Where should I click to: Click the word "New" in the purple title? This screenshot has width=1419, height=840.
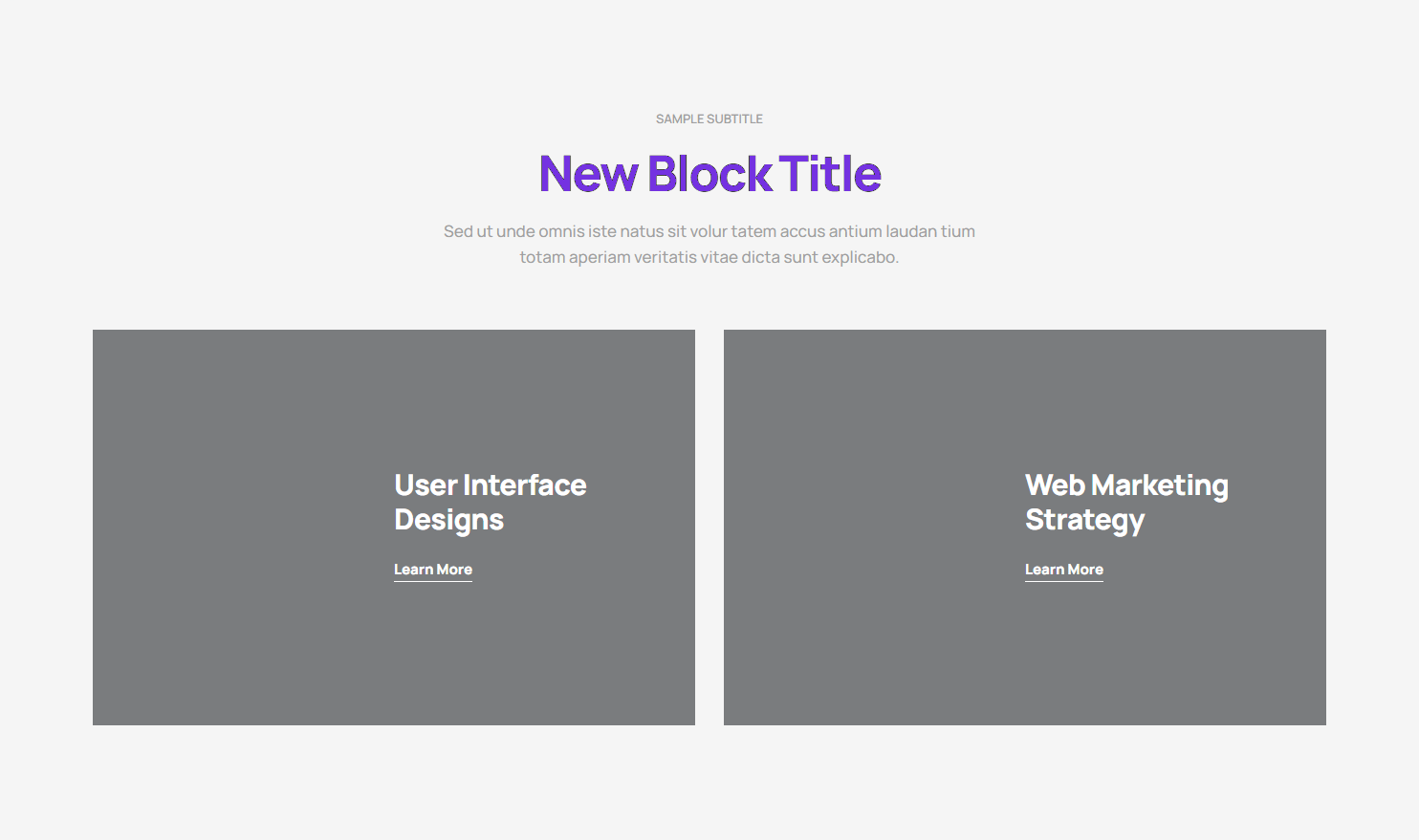(588, 174)
